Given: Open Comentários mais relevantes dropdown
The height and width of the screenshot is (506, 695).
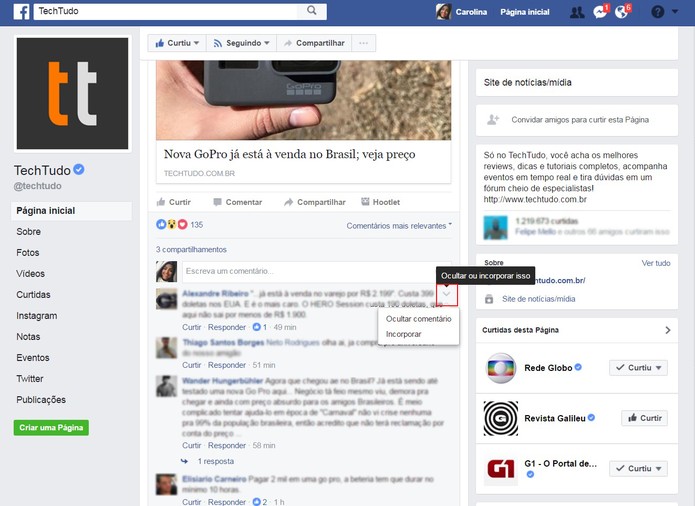Looking at the screenshot, I should click(x=399, y=226).
